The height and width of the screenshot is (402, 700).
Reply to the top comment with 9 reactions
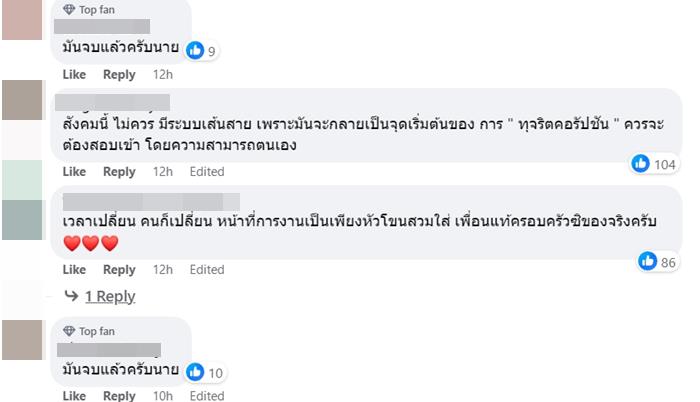tap(119, 74)
